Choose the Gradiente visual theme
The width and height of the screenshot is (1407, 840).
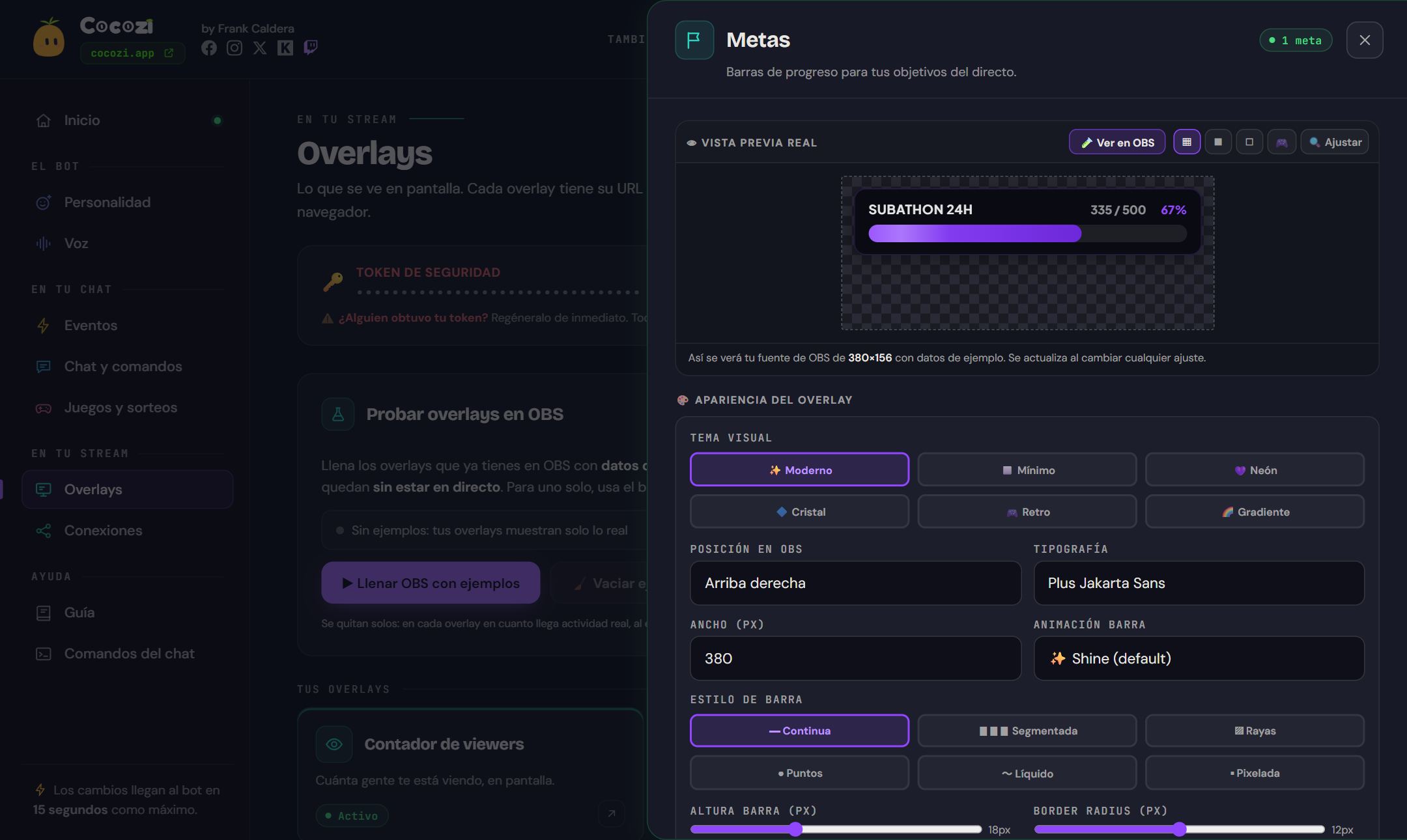pos(1255,511)
